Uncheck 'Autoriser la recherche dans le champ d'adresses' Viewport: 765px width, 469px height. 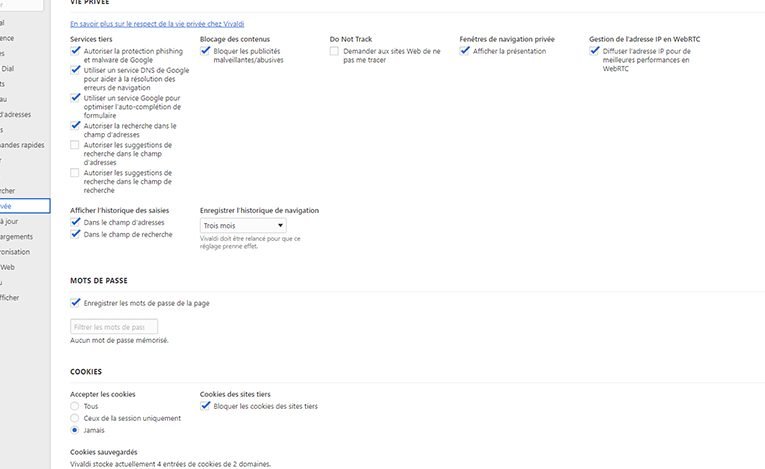[76, 126]
